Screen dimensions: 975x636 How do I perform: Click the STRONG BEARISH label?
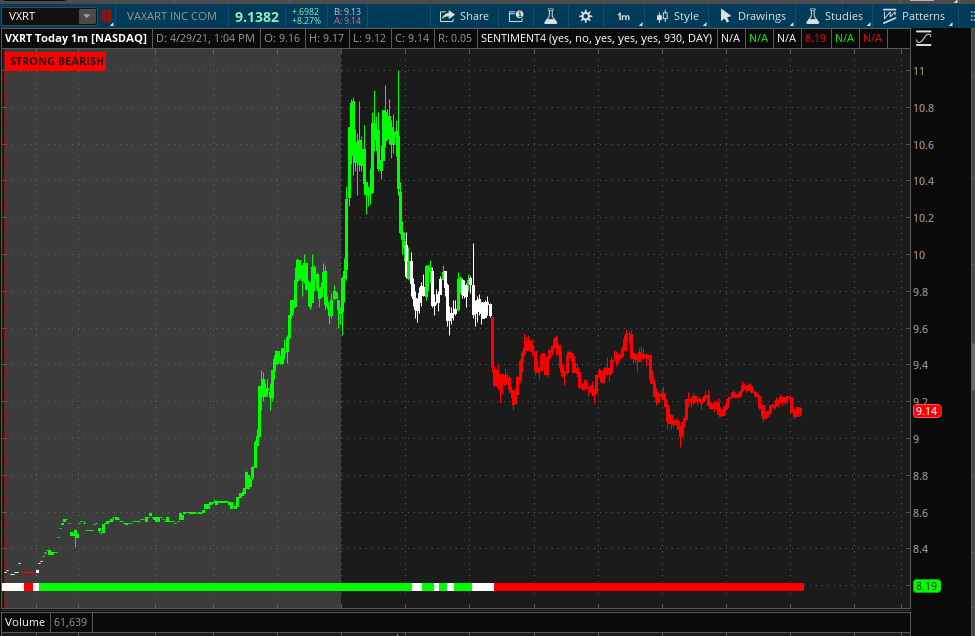(56, 61)
